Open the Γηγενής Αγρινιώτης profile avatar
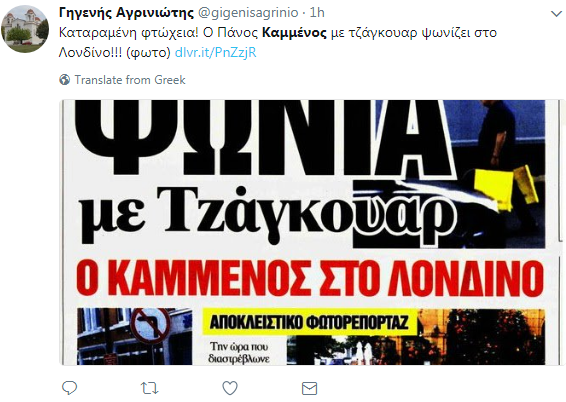Screen dimensions: 566x402 coord(25,29)
